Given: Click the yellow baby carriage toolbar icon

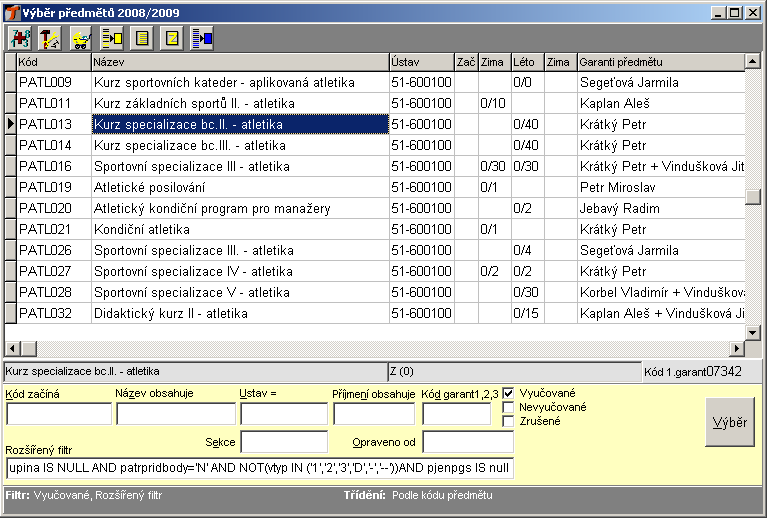Looking at the screenshot, I should pyautogui.click(x=81, y=38).
